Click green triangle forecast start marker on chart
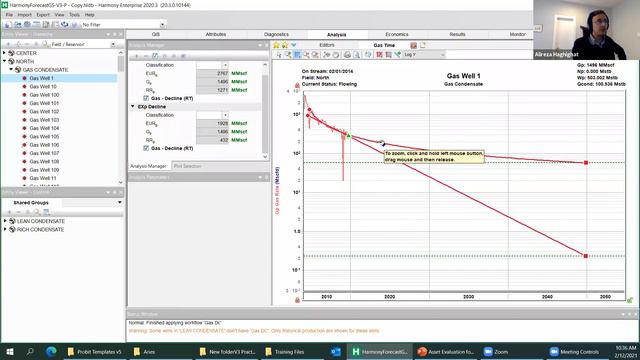 tap(349, 136)
